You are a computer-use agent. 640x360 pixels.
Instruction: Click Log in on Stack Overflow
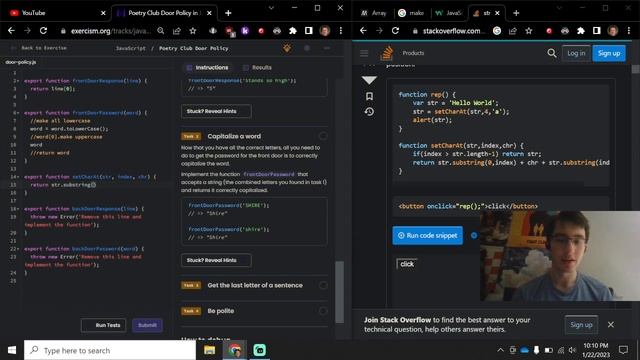point(576,53)
